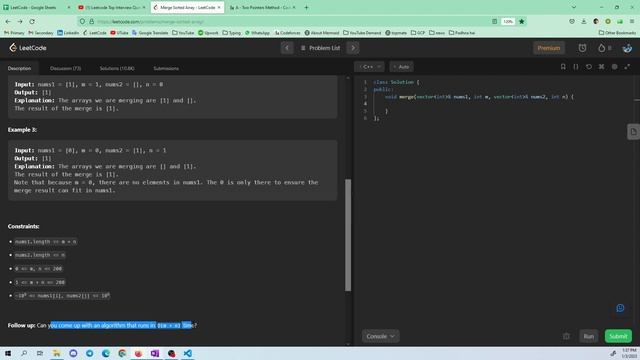Reset code to default icon
This screenshot has height=360, width=640.
(589, 67)
